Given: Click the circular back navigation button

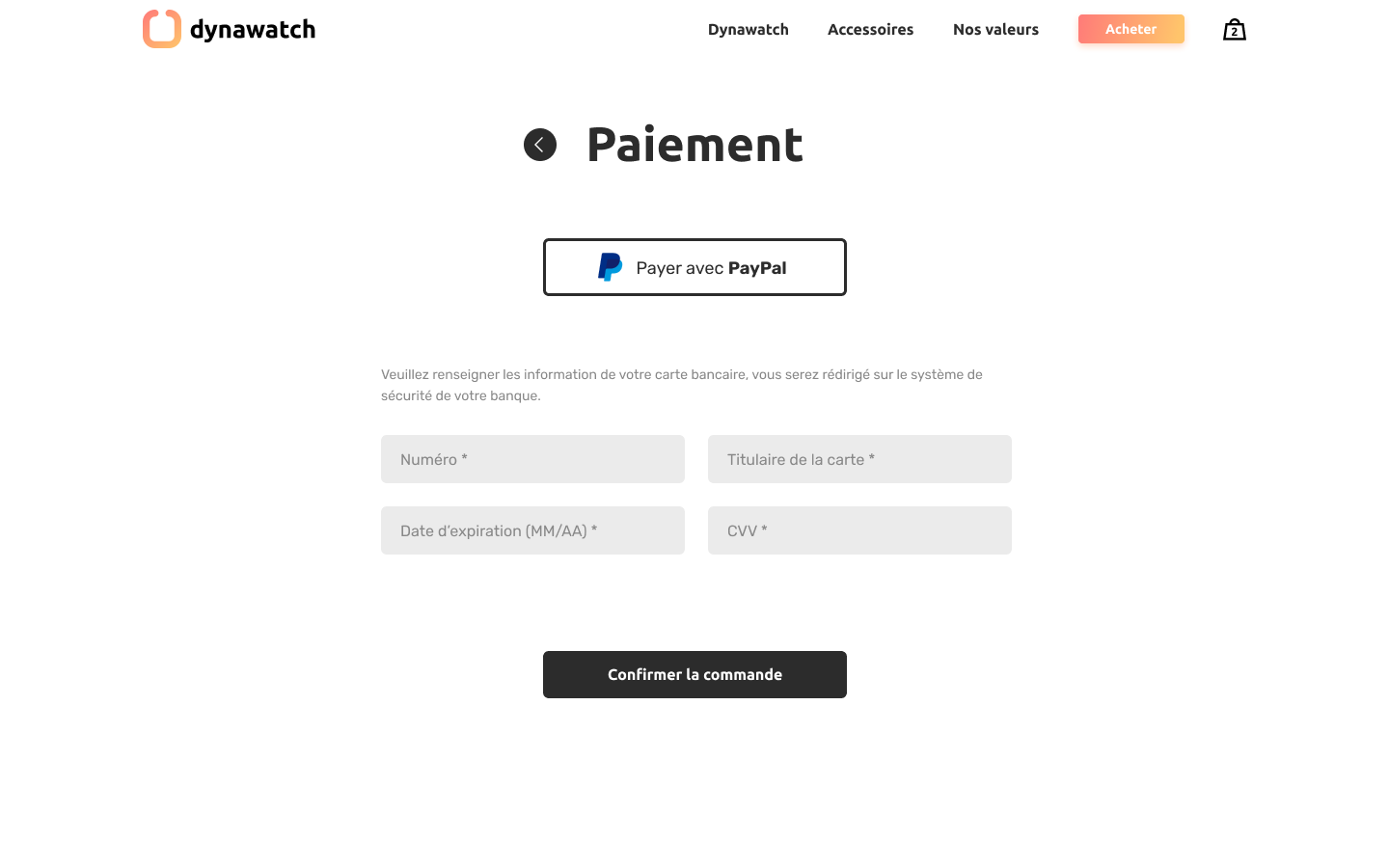Looking at the screenshot, I should coord(540,144).
